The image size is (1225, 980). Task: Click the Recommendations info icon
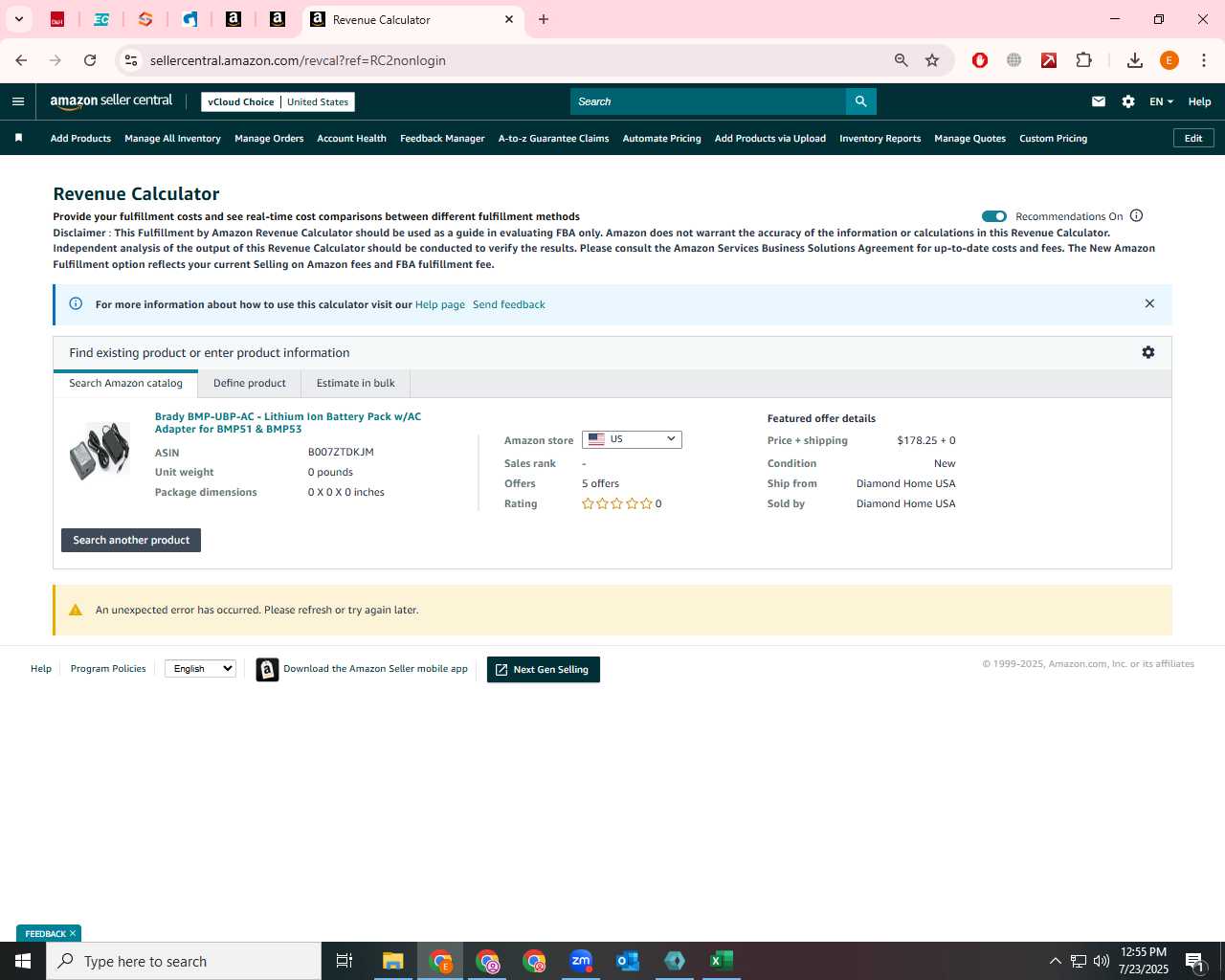(x=1137, y=215)
